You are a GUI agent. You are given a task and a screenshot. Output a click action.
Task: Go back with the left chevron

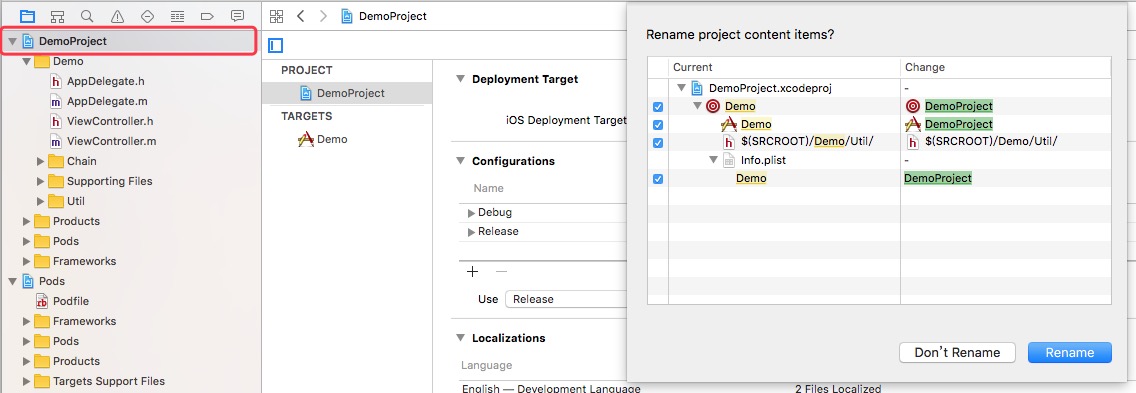(301, 16)
